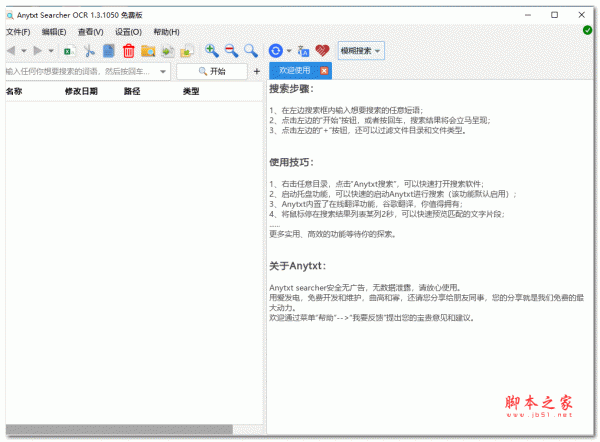
Task: Open the back history dropdown arrow
Action: [x=24, y=51]
